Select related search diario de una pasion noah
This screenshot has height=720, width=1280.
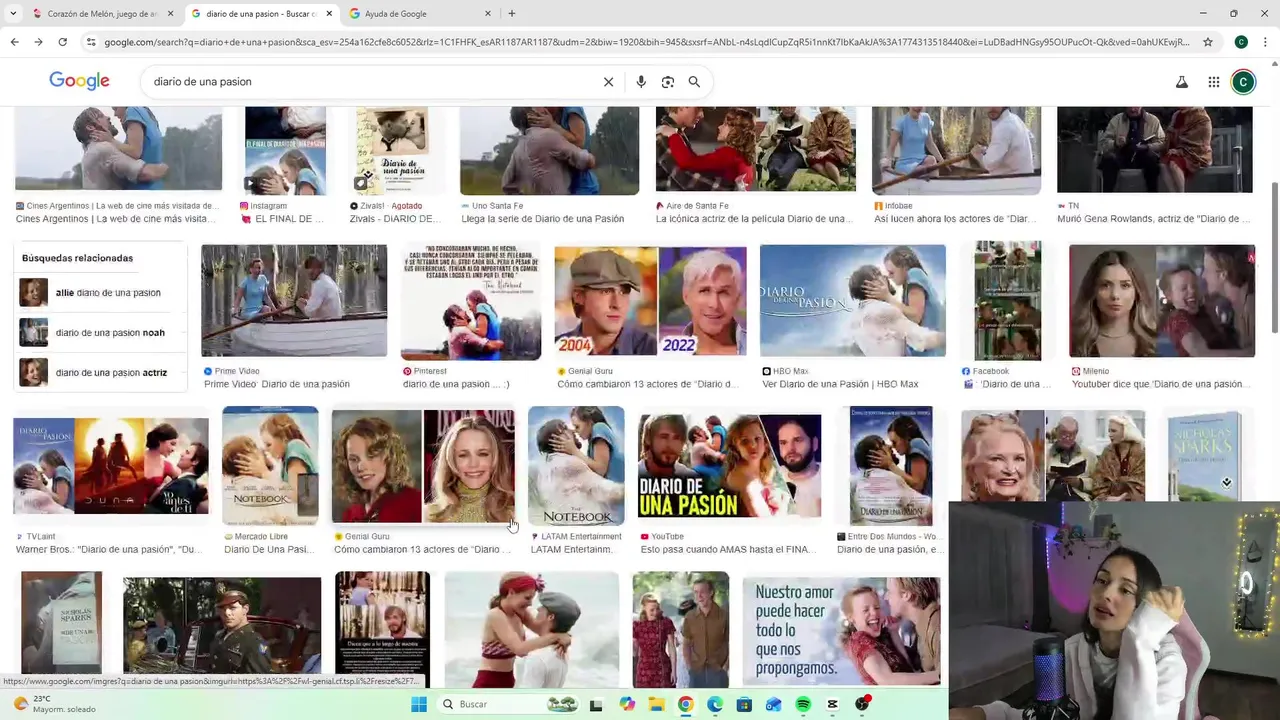pyautogui.click(x=102, y=333)
